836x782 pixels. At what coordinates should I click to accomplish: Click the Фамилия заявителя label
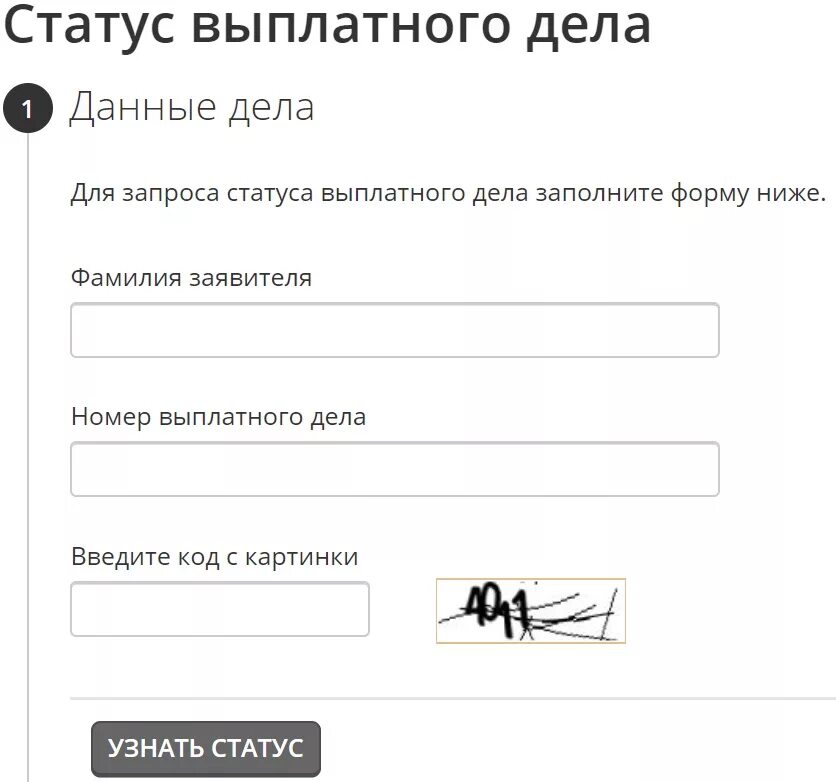point(191,278)
